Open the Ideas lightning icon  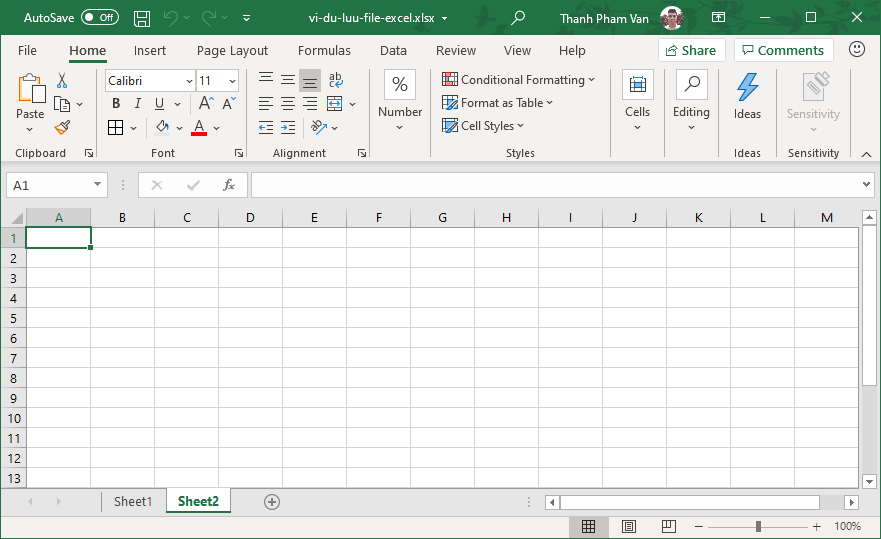click(x=747, y=87)
